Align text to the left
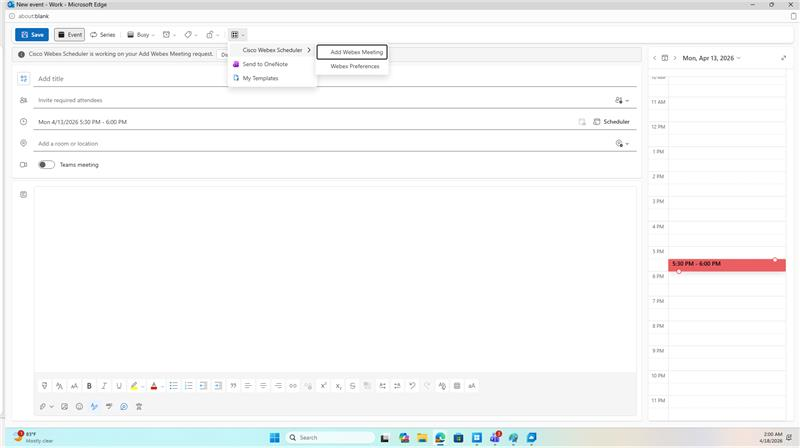800x448 pixels. pos(248,386)
